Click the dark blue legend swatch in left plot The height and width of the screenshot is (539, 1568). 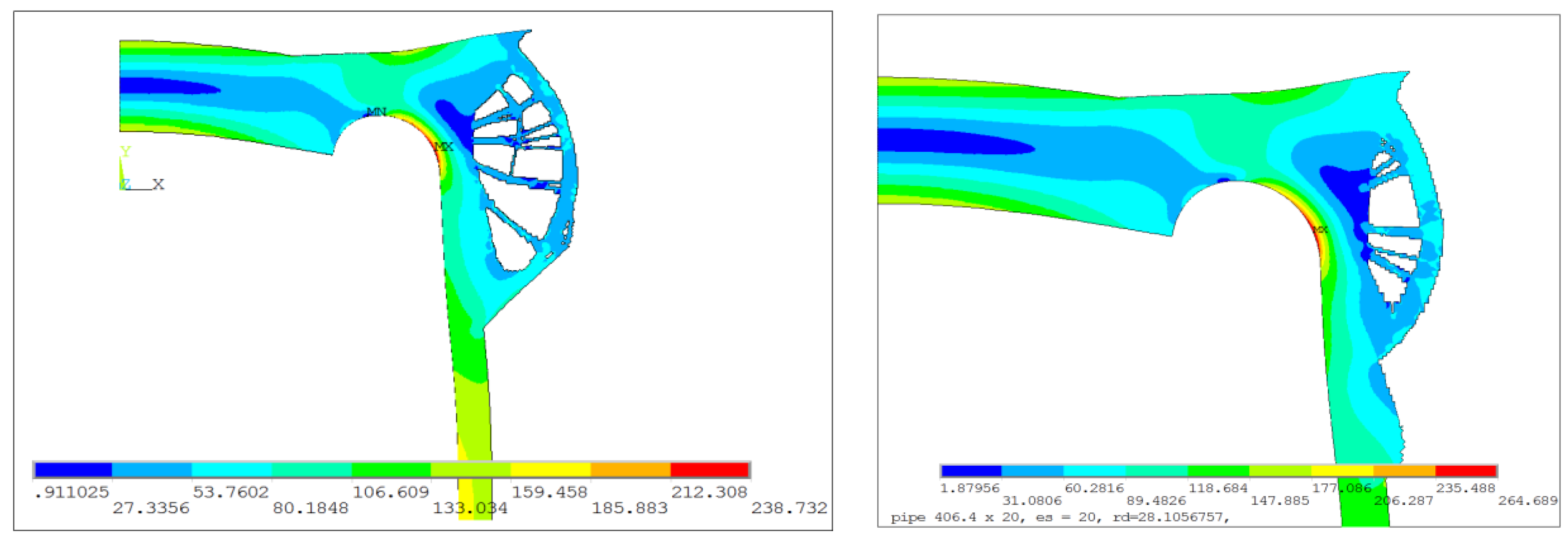(x=74, y=469)
